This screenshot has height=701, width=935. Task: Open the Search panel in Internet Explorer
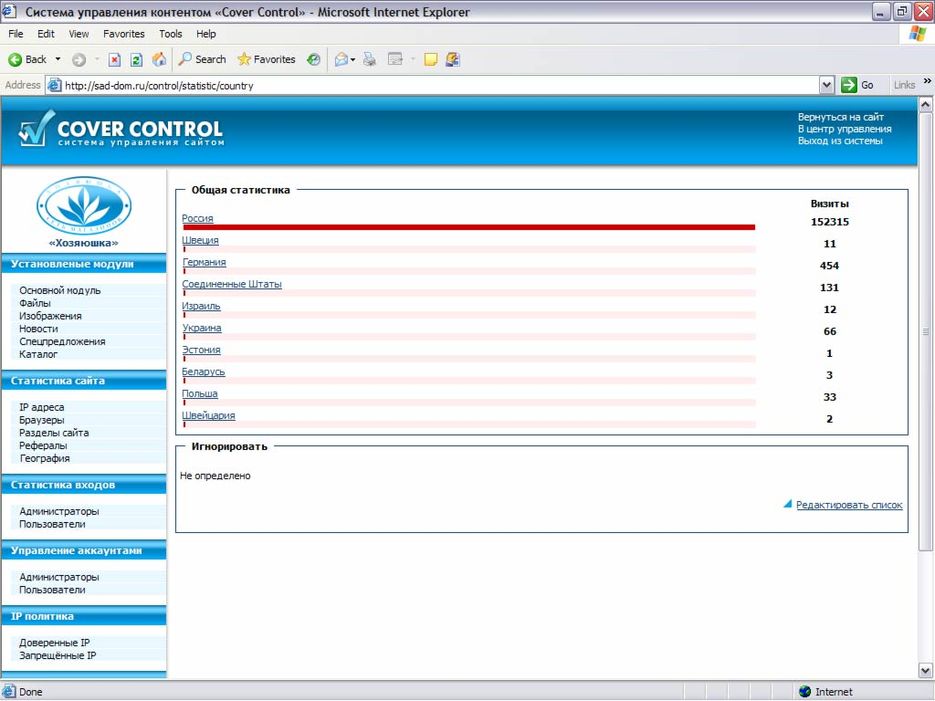pyautogui.click(x=200, y=59)
